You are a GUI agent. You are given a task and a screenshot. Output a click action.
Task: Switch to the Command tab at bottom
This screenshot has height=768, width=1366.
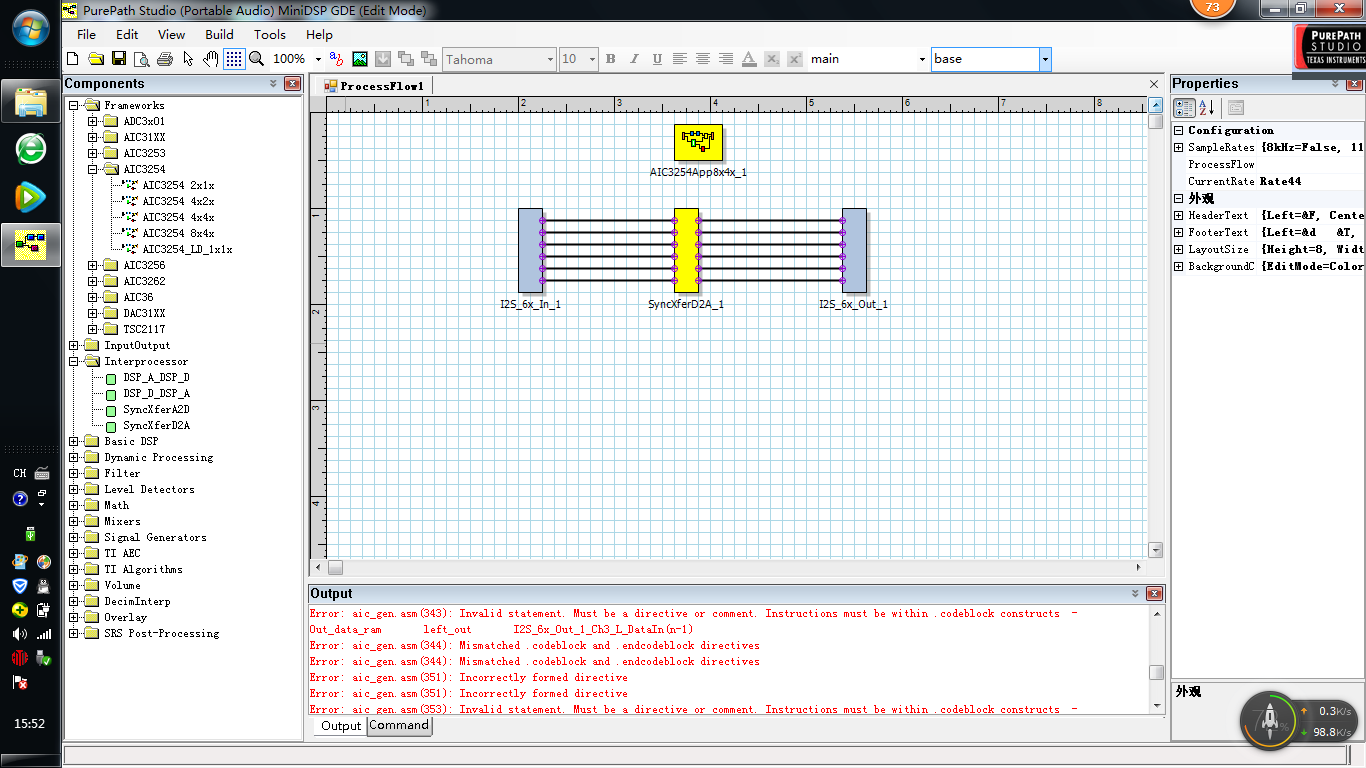399,726
